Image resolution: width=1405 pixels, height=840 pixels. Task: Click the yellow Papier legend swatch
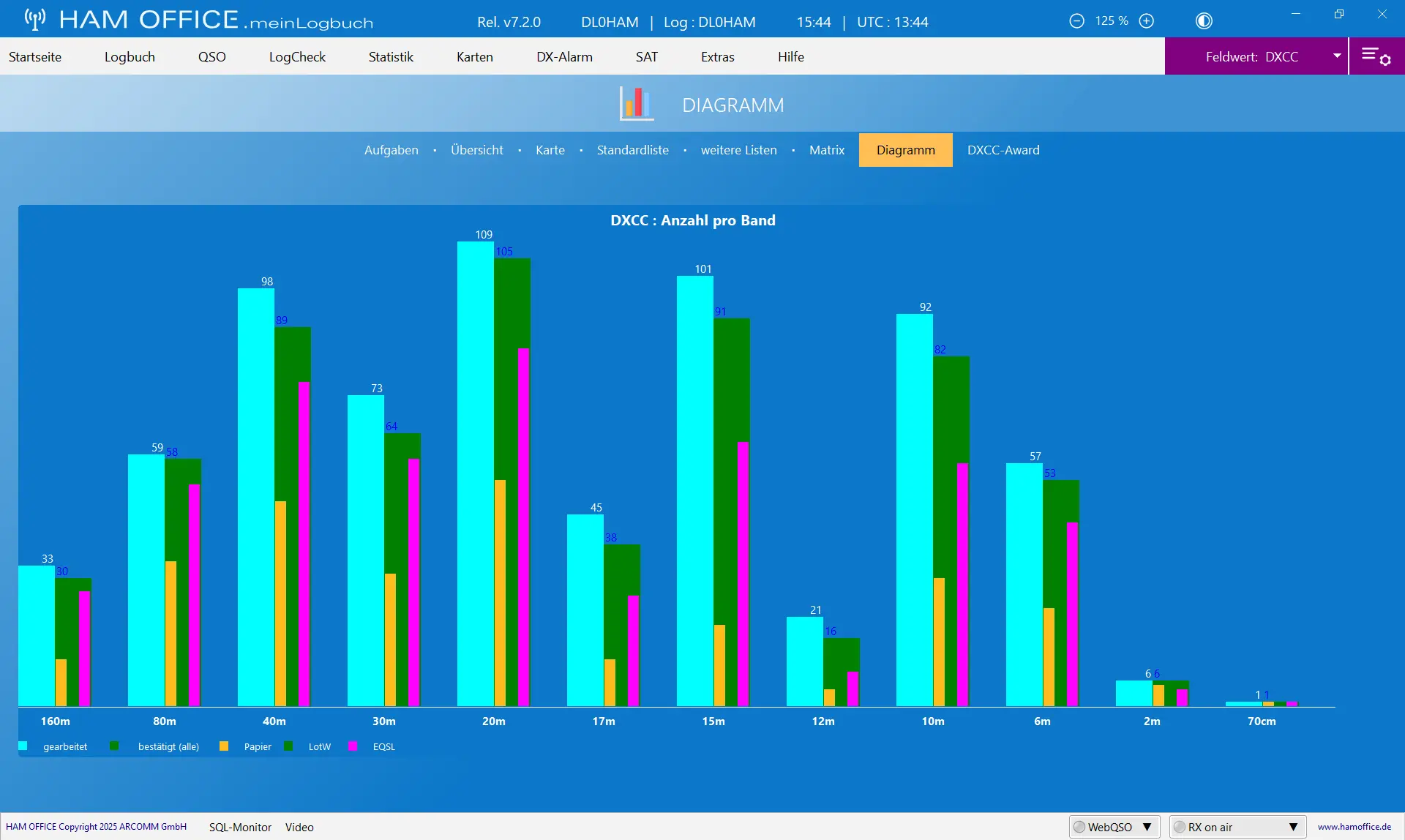pos(224,746)
